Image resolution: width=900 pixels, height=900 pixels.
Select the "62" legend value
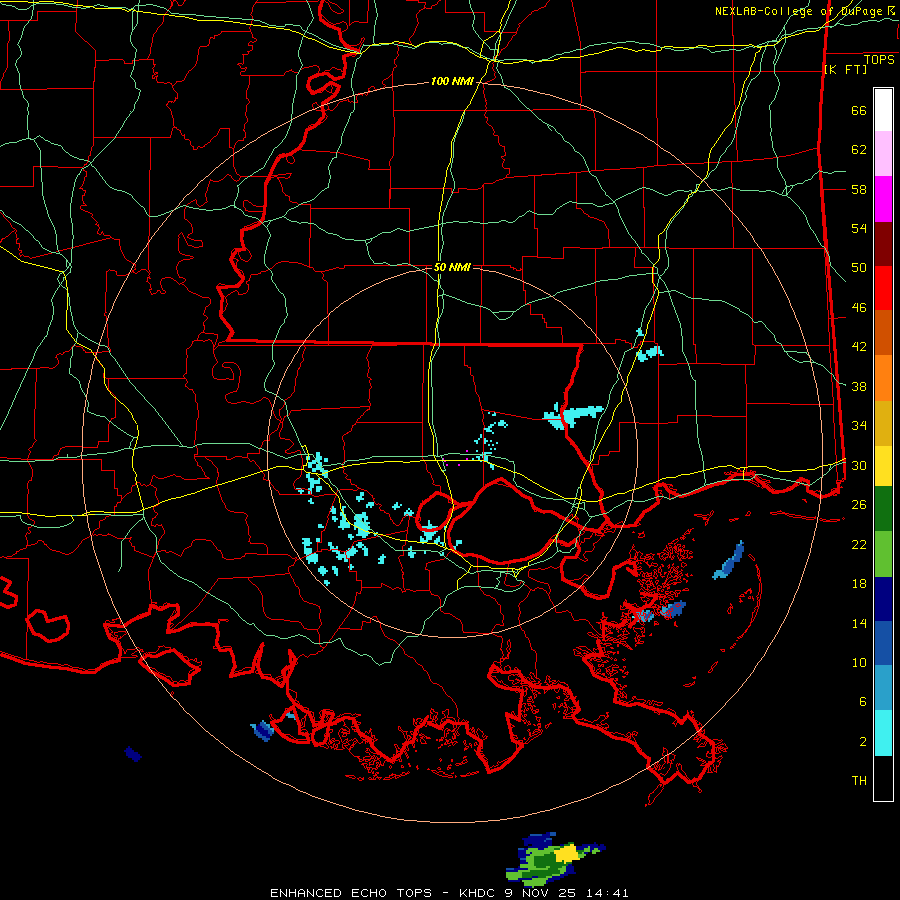tap(859, 150)
